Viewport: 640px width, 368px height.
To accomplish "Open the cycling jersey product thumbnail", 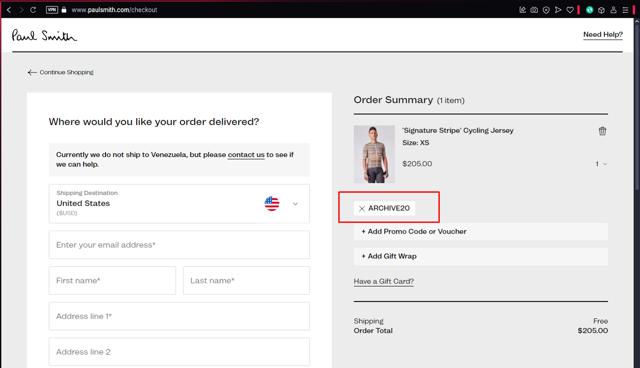I will point(374,154).
